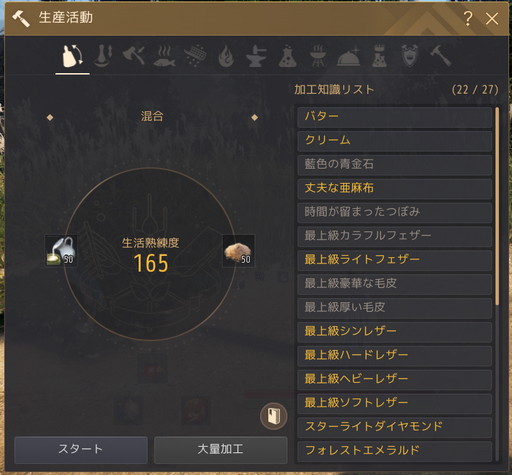
Task: Select the flask simple alchemy icon
Action: (287, 56)
